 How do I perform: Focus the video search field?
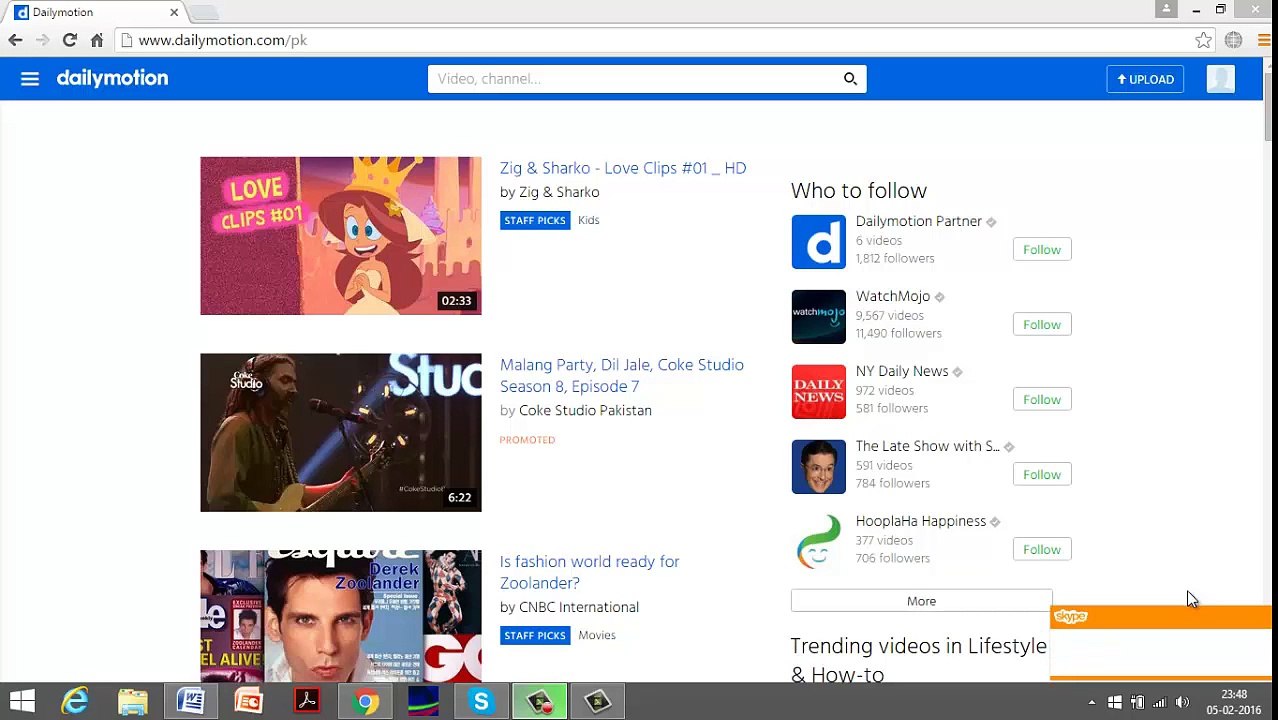[634, 79]
